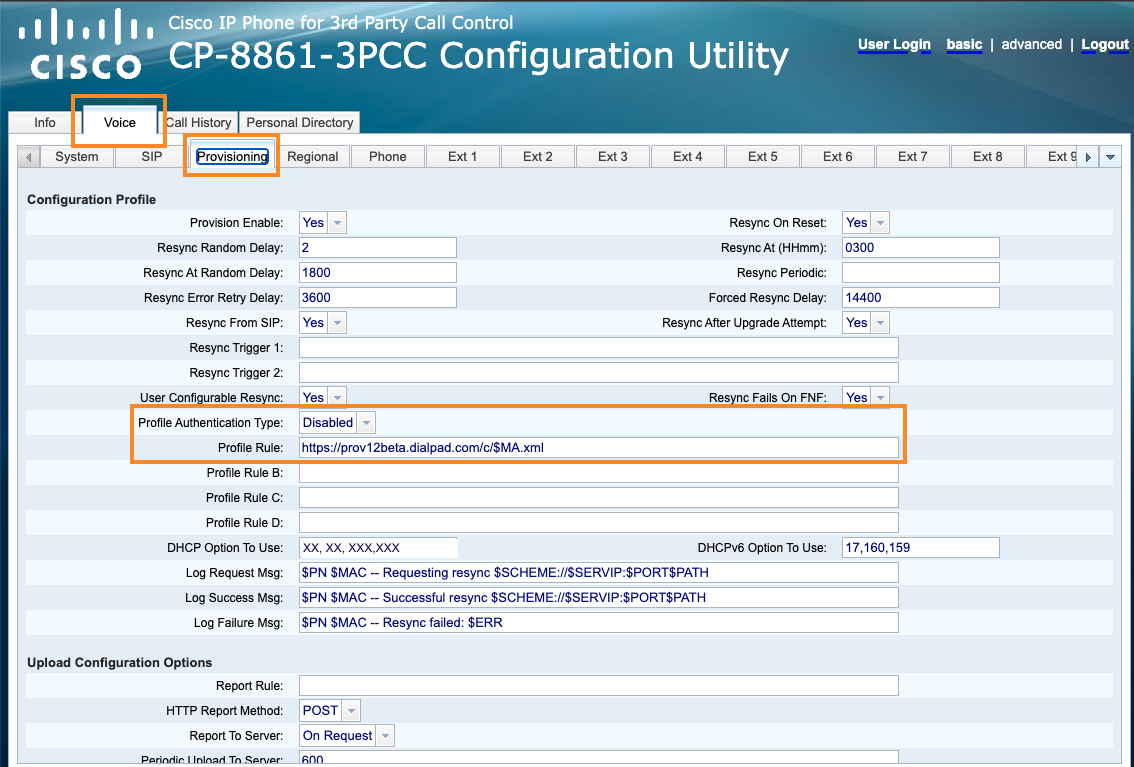The width and height of the screenshot is (1134, 767).
Task: Click the Resync At Random Delay field
Action: point(378,273)
